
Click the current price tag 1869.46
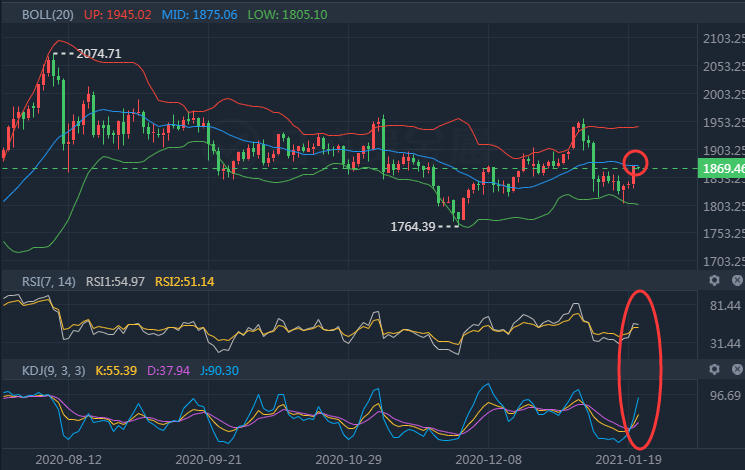click(721, 169)
